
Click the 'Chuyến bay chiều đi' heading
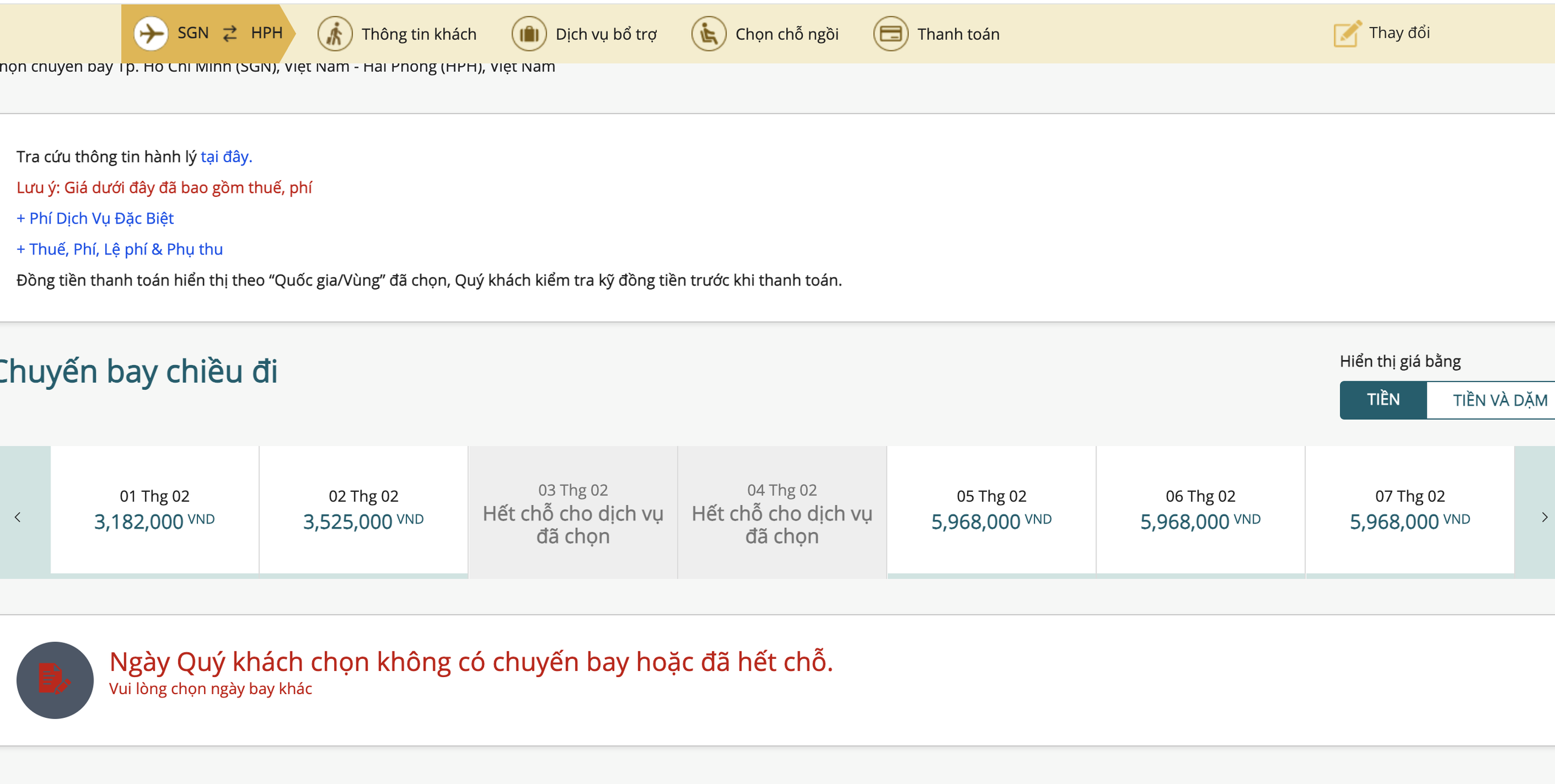[138, 371]
